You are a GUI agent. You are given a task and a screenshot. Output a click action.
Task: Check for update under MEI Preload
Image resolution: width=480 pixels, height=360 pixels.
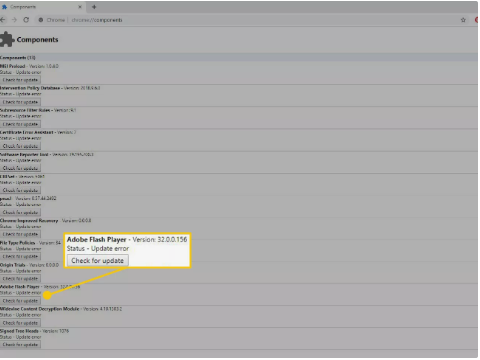click(x=20, y=80)
